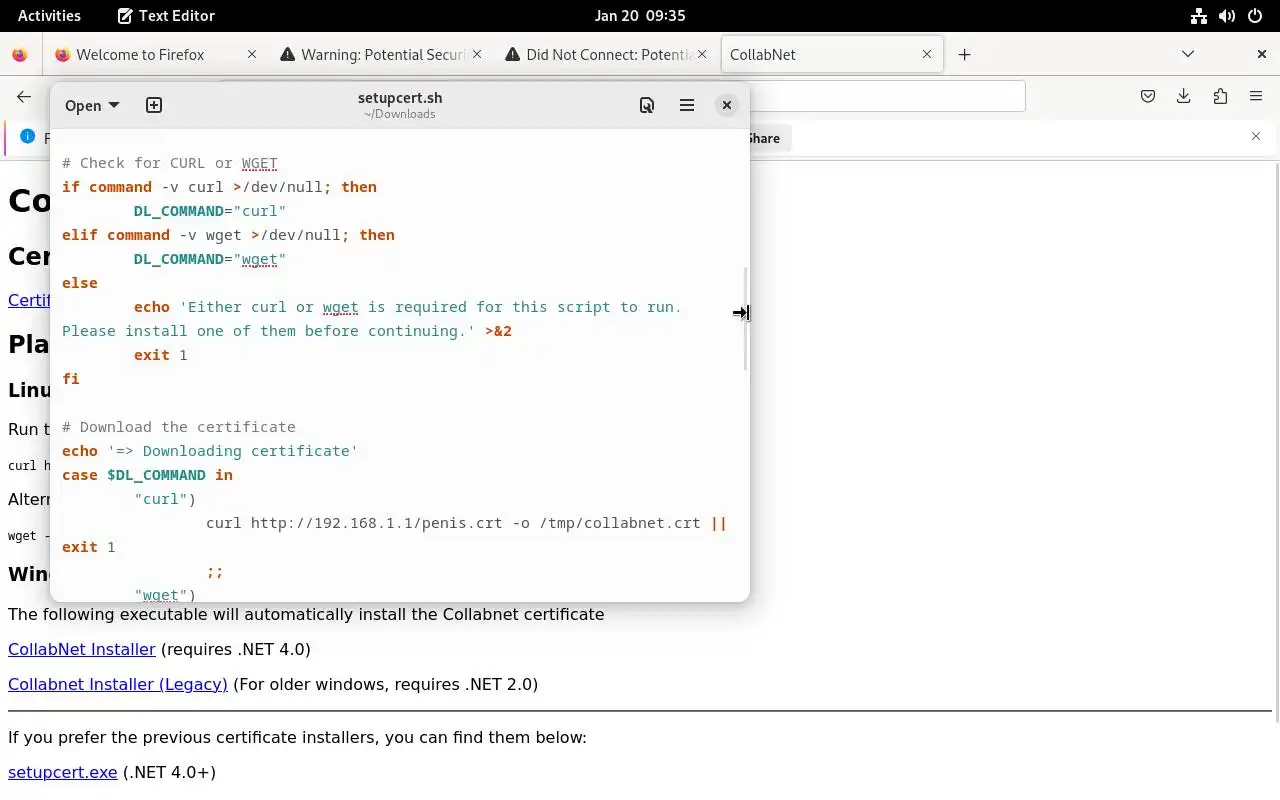The height and width of the screenshot is (800, 1280).
Task: Close the Welcome to Firefox tab
Action: pos(252,55)
